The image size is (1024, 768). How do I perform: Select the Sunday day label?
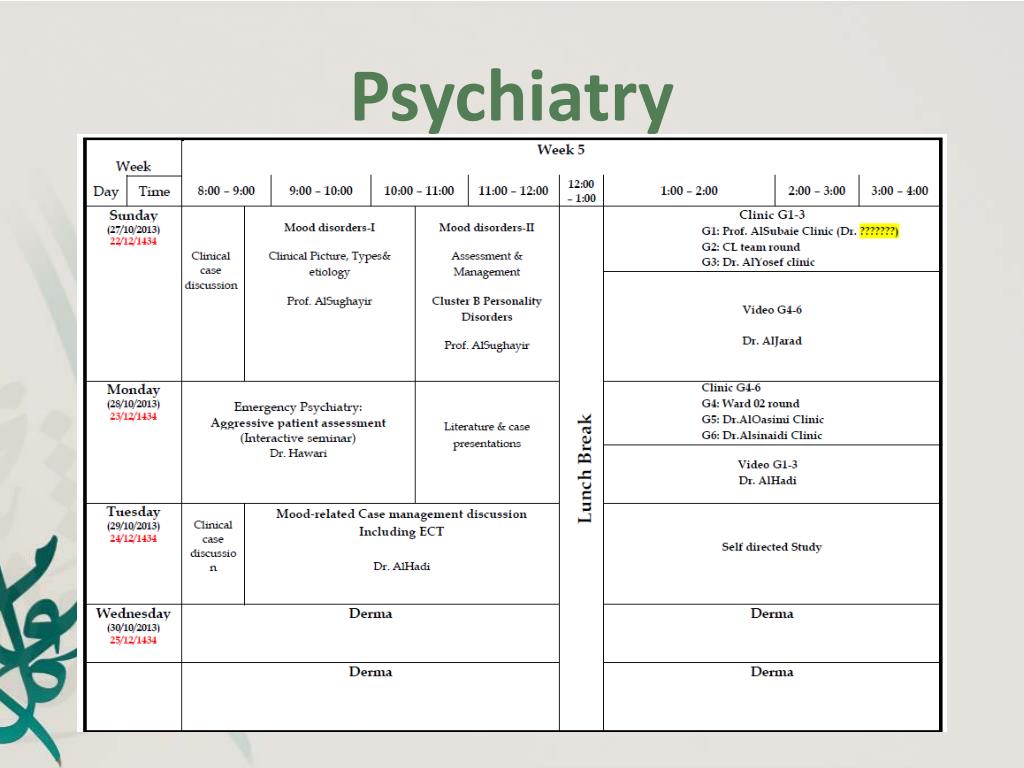(133, 216)
